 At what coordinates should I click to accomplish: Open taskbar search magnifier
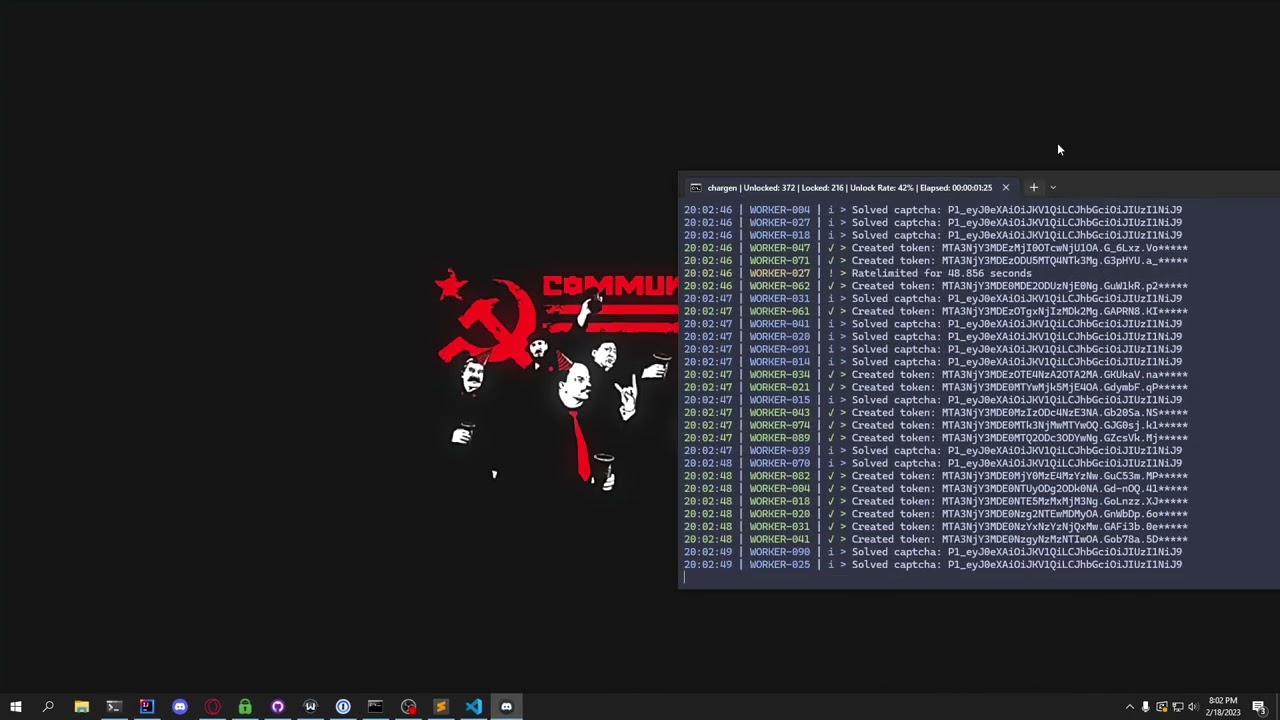48,707
